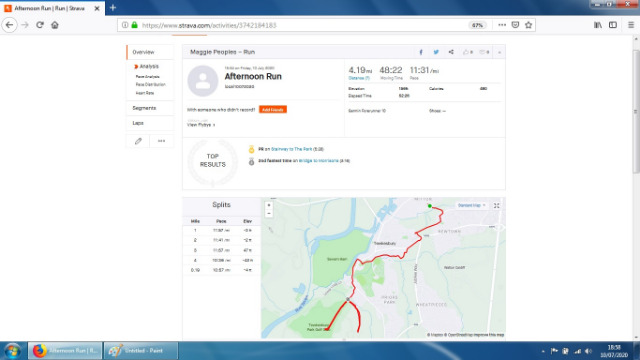The height and width of the screenshot is (360, 640).
Task: Open Heart Rate analysis
Action: pyautogui.click(x=145, y=93)
